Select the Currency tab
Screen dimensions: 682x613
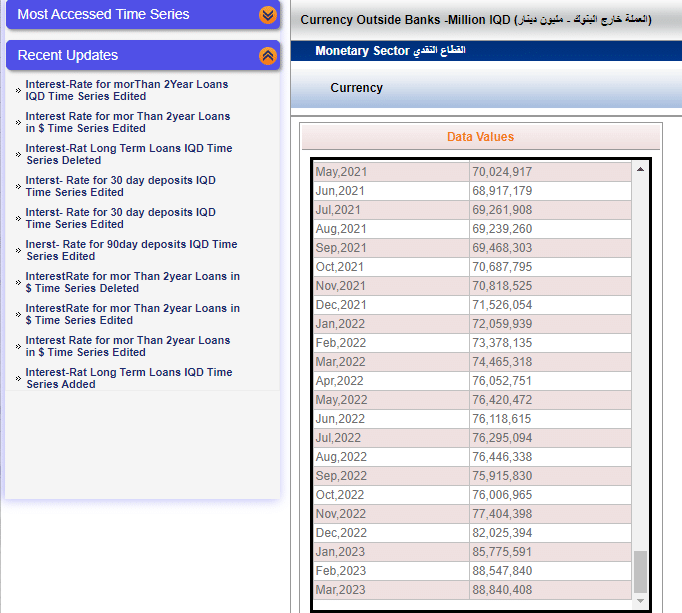click(x=356, y=88)
